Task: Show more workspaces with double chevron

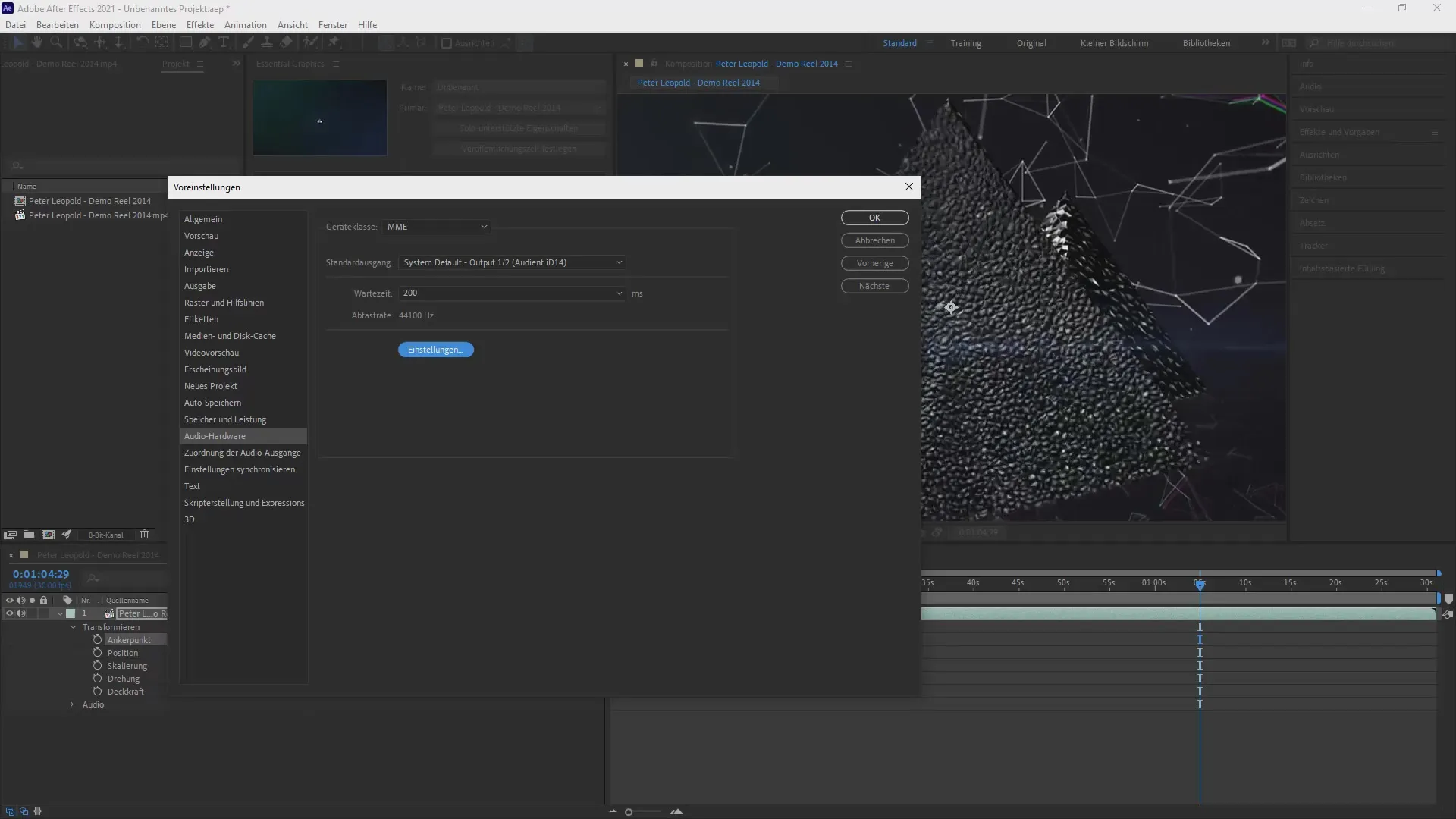Action: tap(1266, 42)
